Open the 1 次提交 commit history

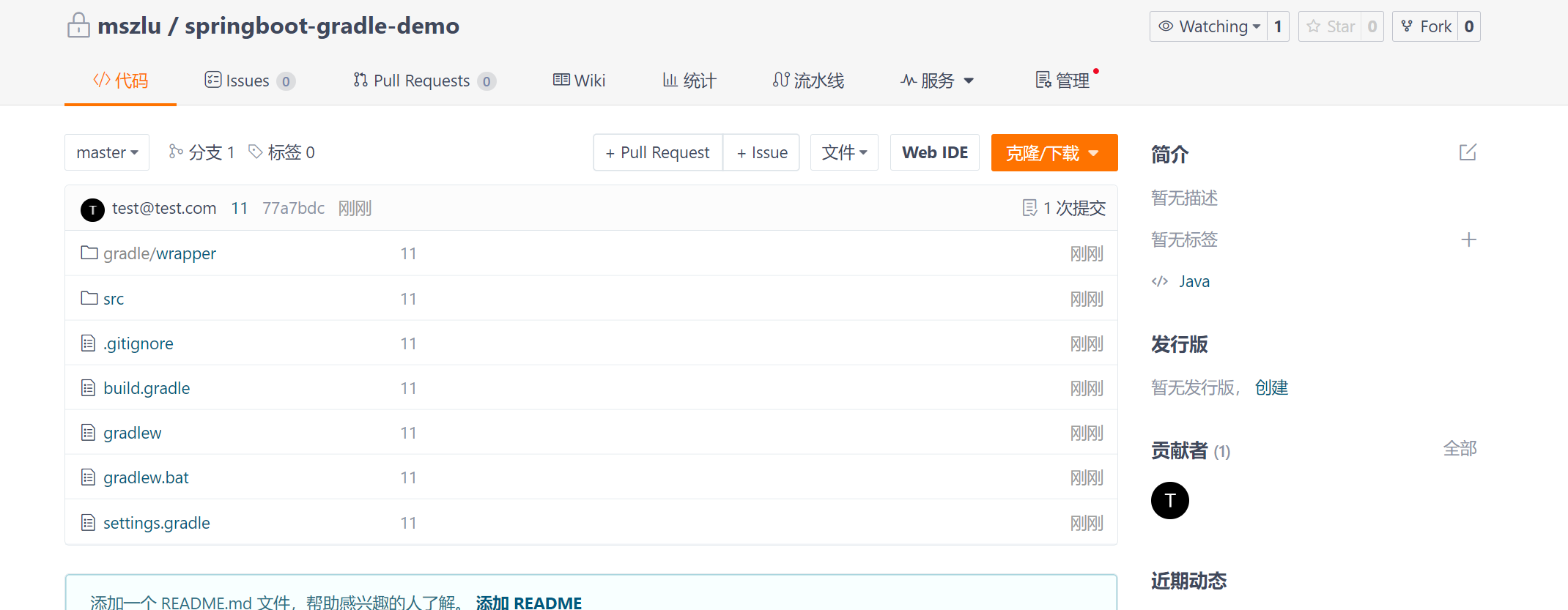click(1064, 209)
